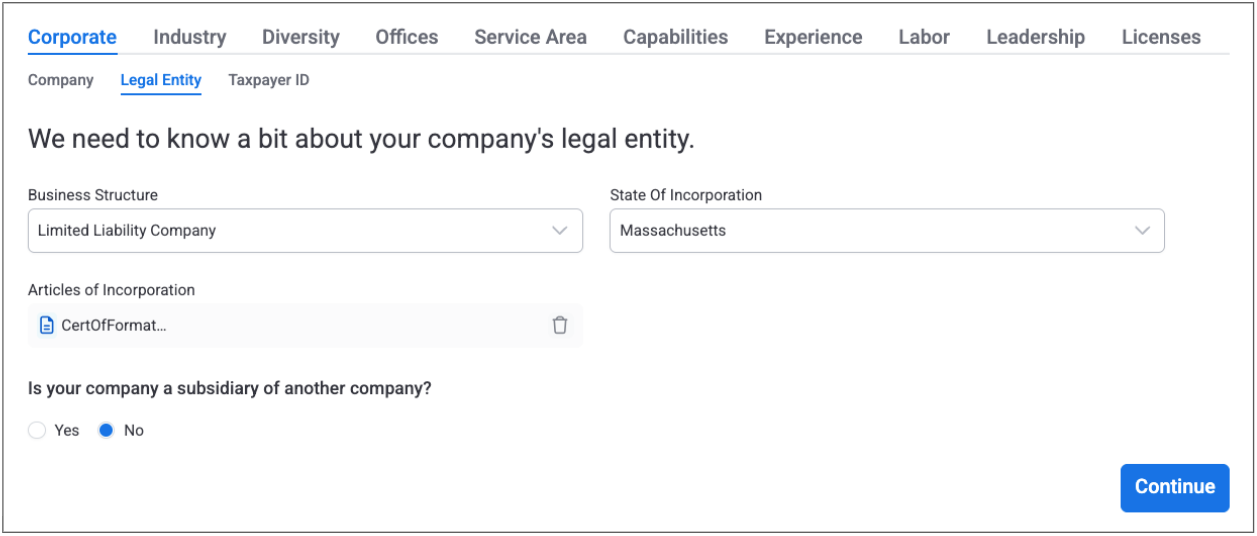Switch to the Industry tab
Screen dimensions: 1257x536
pyautogui.click(x=189, y=37)
